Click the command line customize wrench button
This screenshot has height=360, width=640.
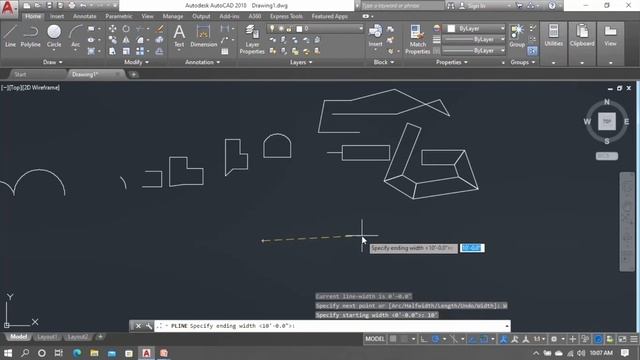(149, 326)
